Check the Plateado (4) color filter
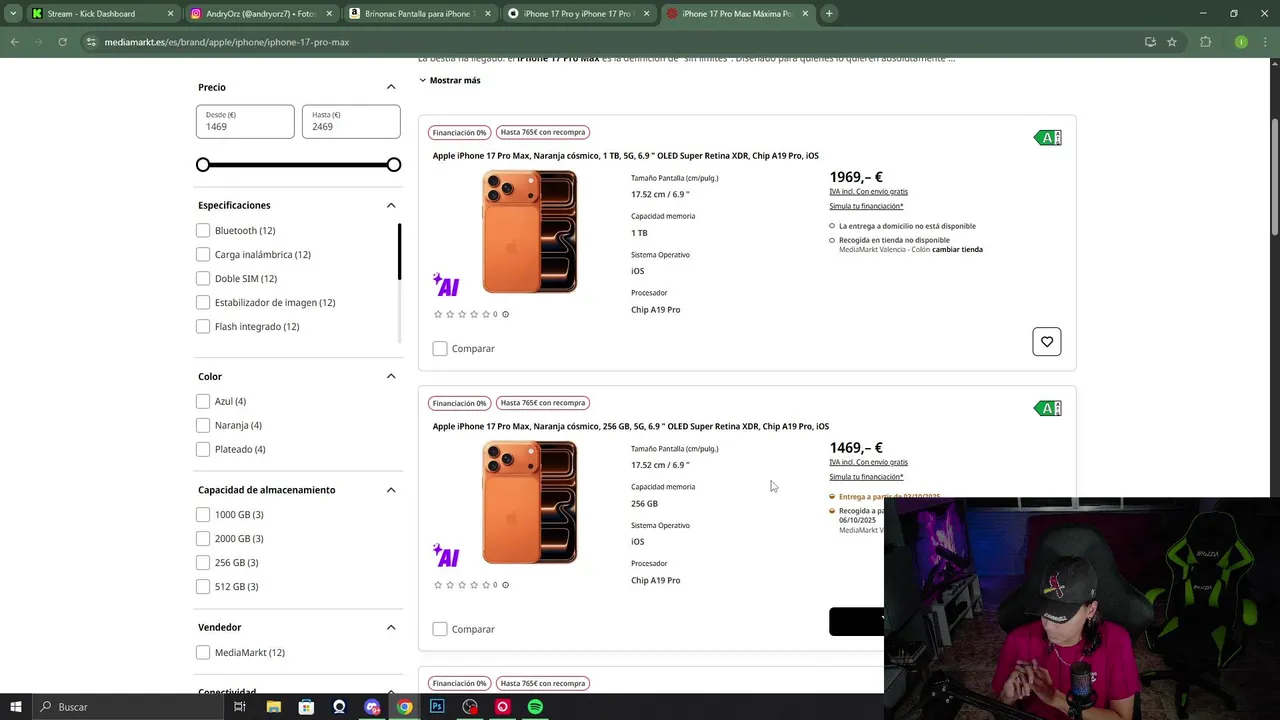Screen dimensions: 1280x720 coord(203,449)
